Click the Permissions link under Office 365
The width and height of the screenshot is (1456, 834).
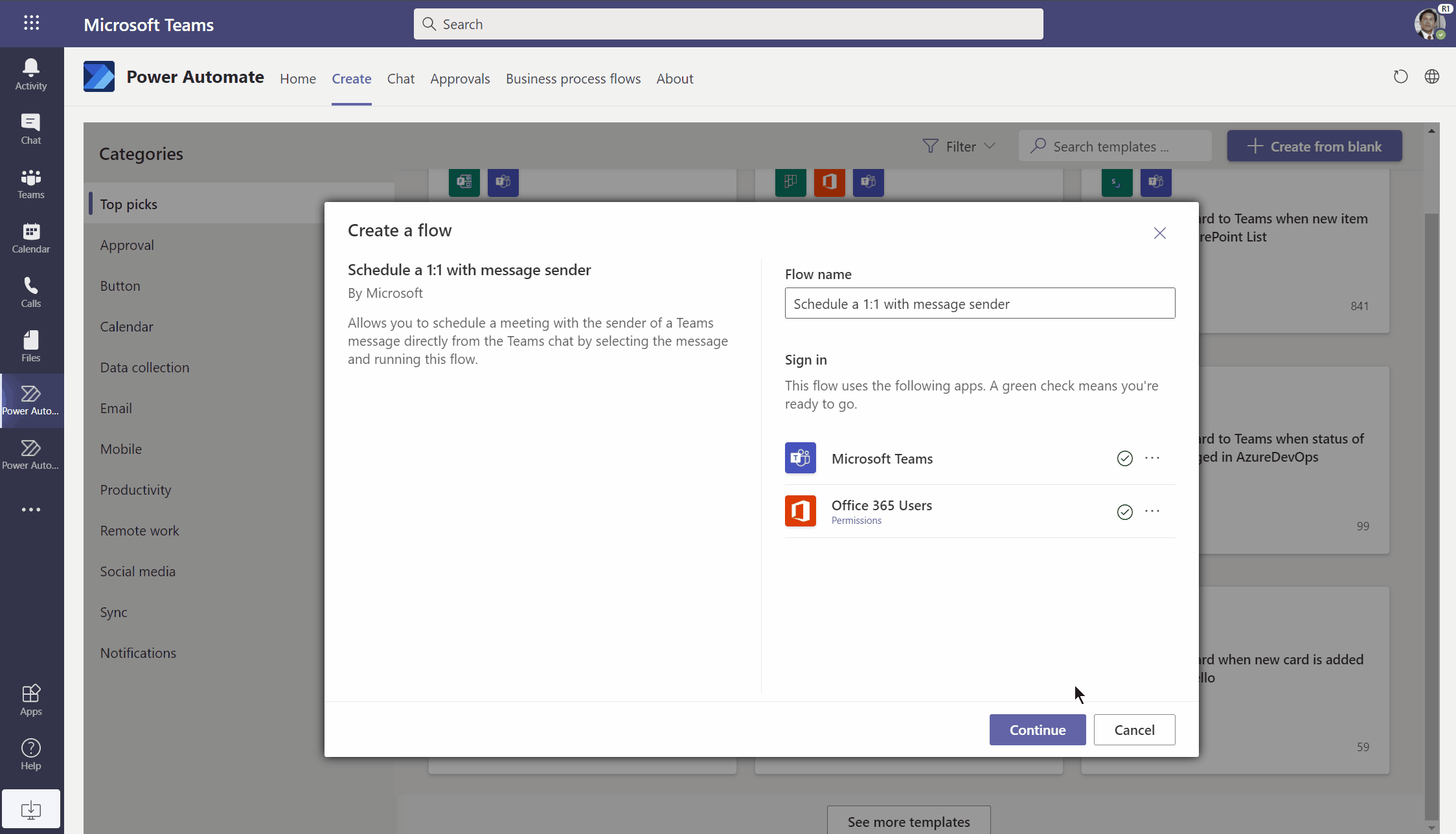coord(856,521)
